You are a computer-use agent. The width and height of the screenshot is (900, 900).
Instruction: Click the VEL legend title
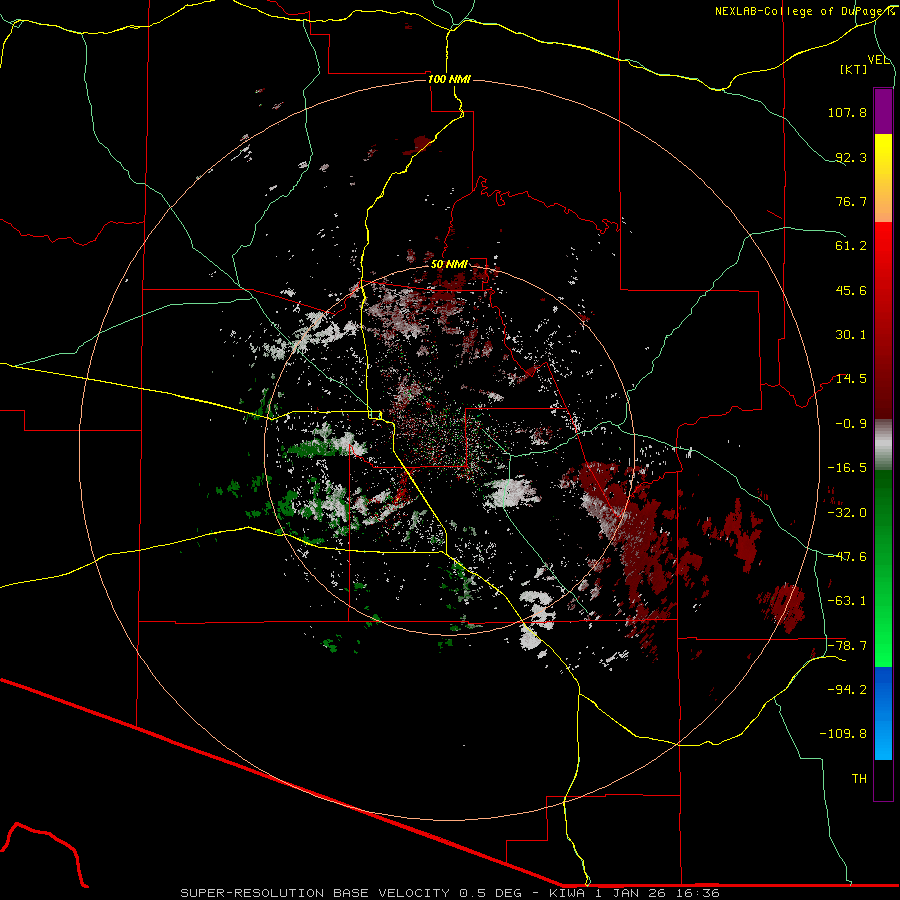879,60
